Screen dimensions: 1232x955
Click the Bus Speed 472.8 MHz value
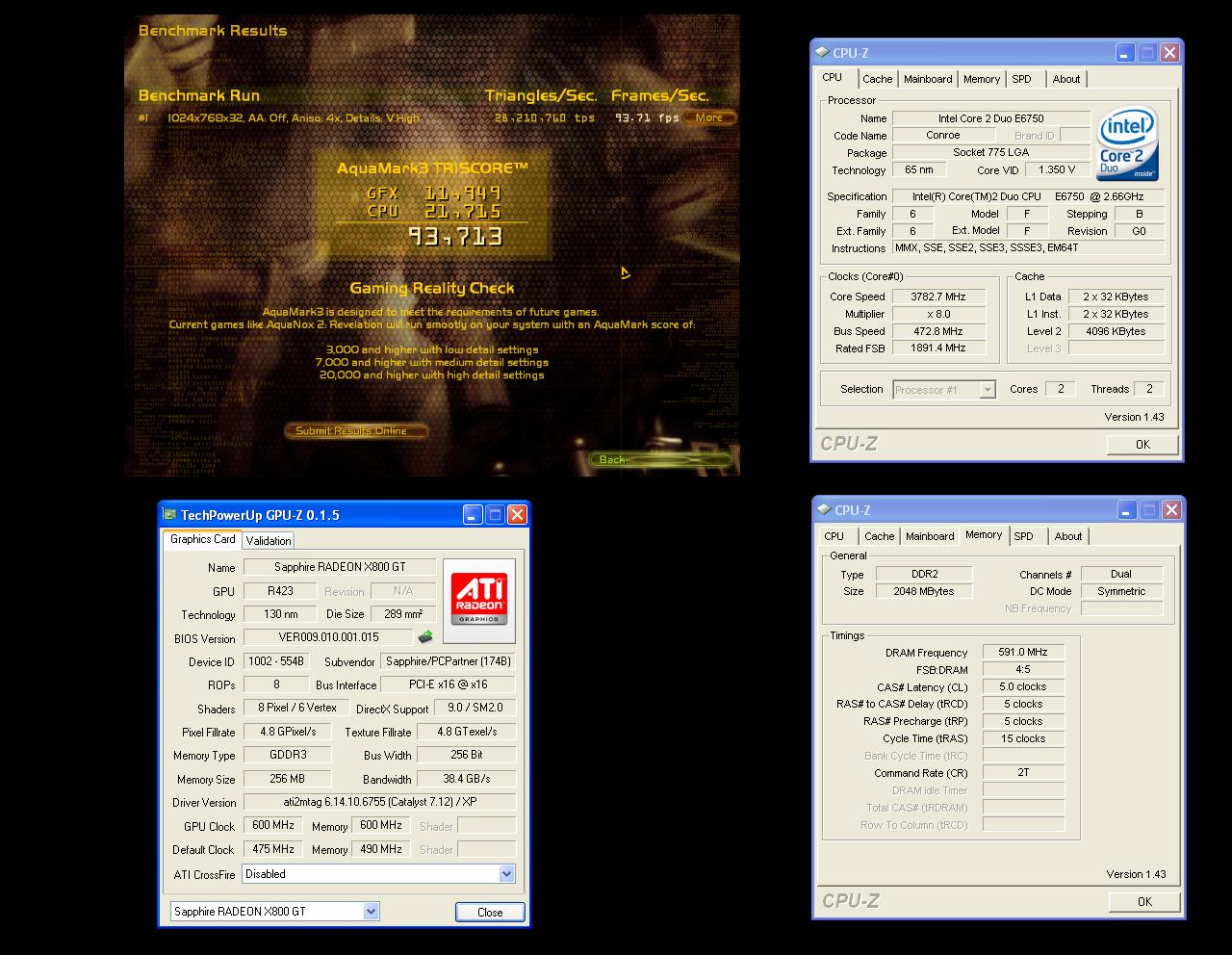938,331
